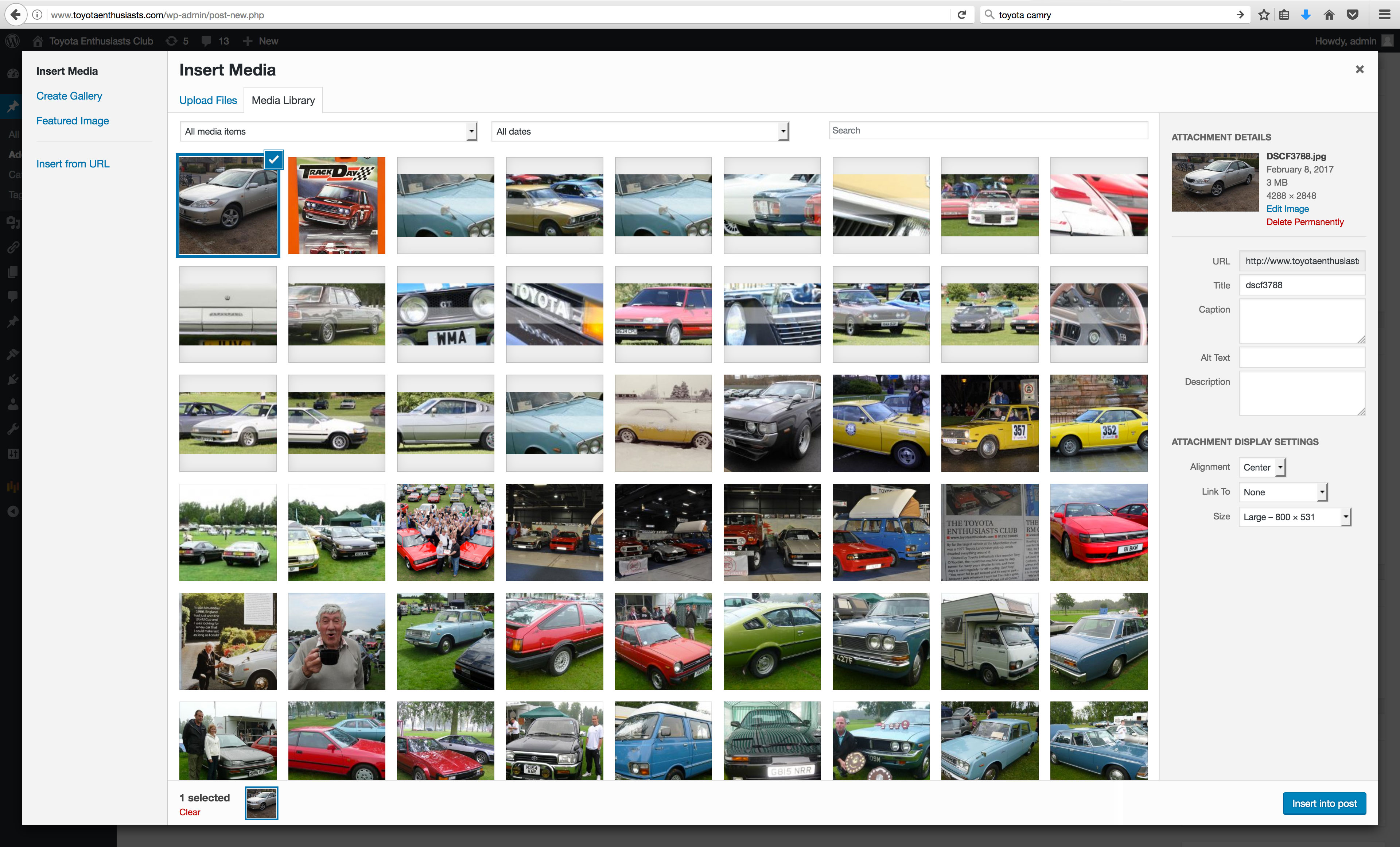Go to browser home icon
Viewport: 1400px width, 847px height.
[1329, 15]
